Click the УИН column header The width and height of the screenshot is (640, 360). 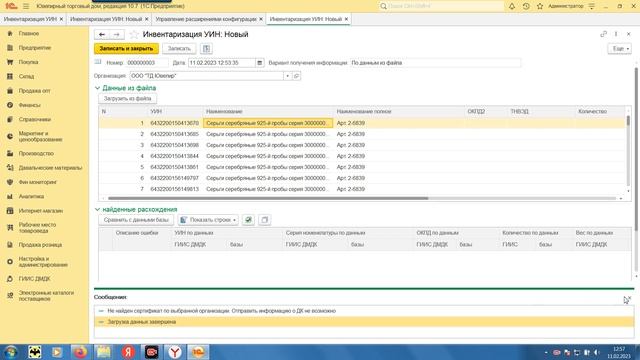point(175,111)
